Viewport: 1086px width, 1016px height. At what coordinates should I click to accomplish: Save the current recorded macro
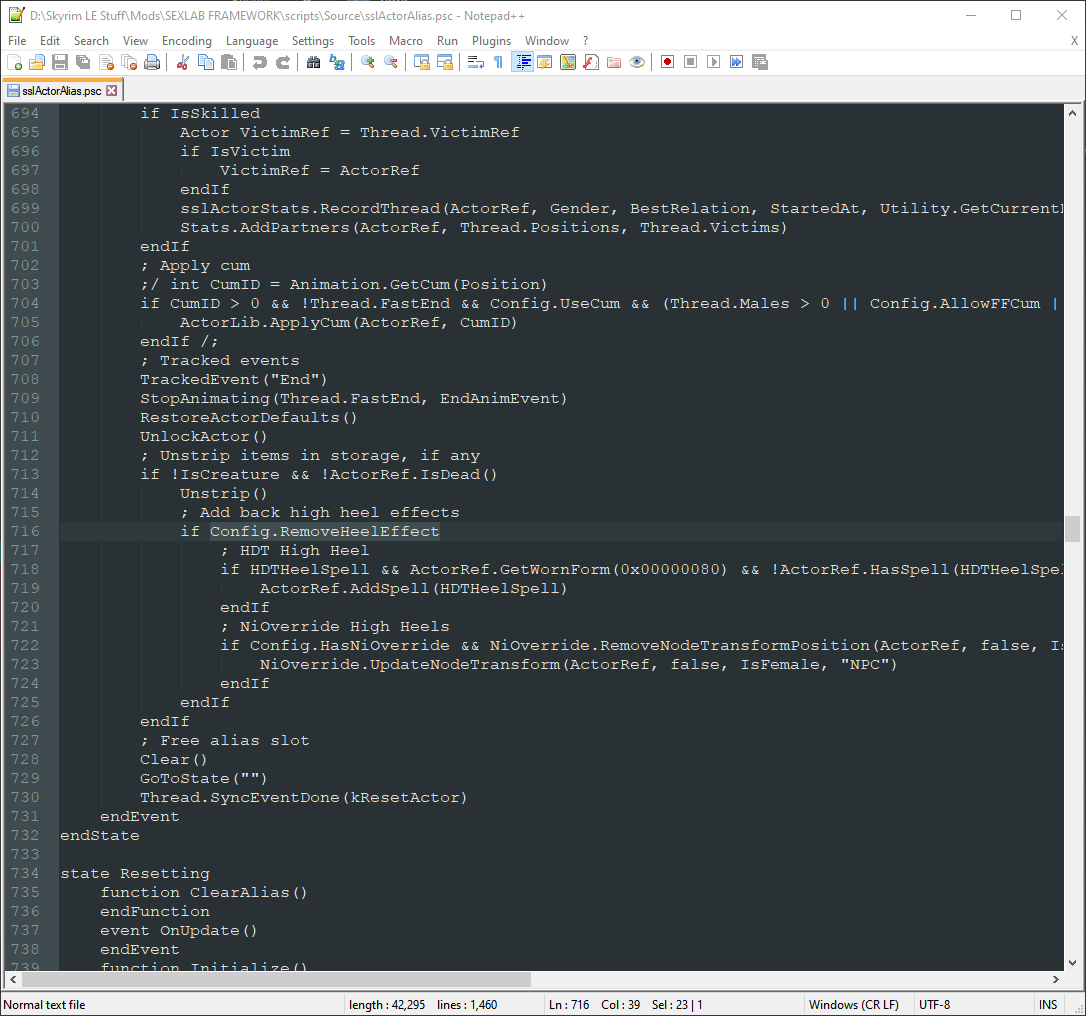760,62
